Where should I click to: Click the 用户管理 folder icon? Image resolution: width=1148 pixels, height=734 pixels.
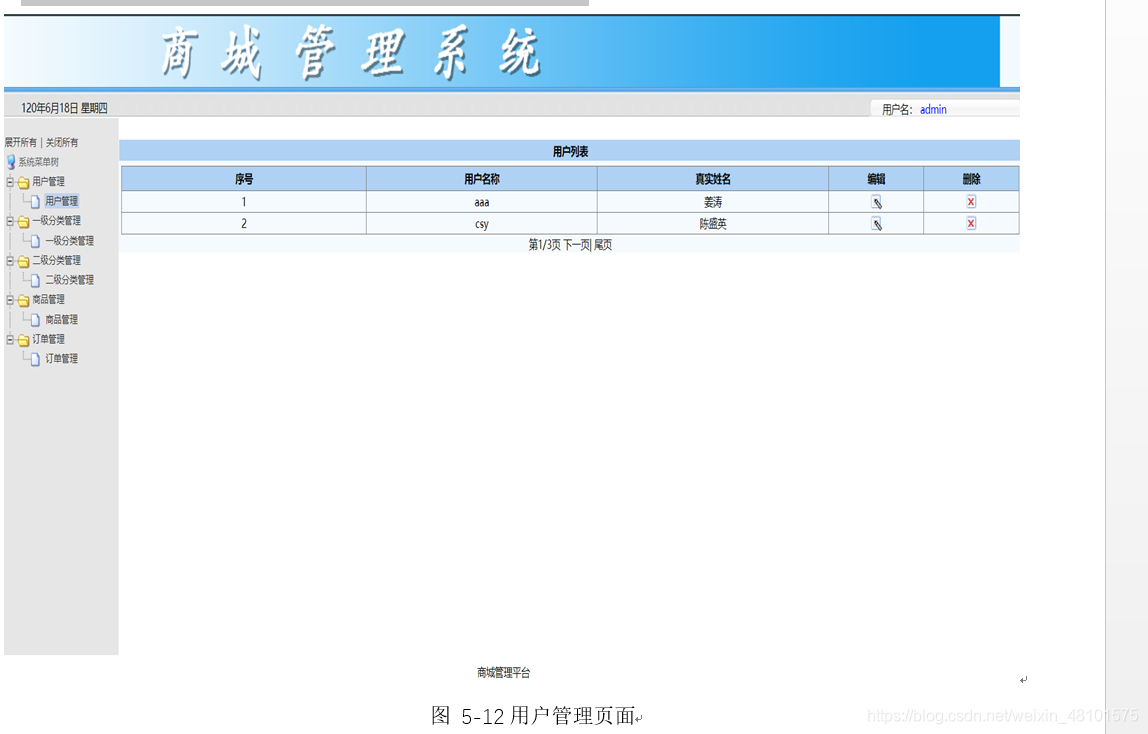click(23, 182)
